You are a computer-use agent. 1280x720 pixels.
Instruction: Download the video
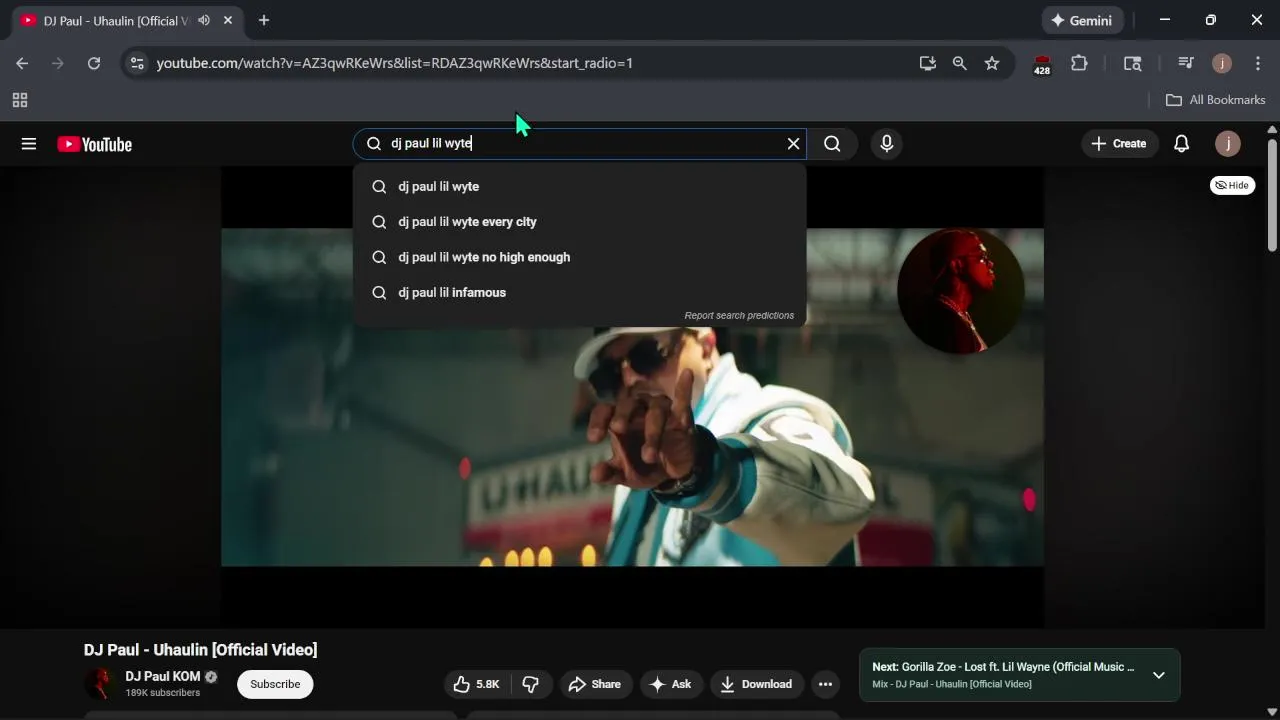pos(756,684)
